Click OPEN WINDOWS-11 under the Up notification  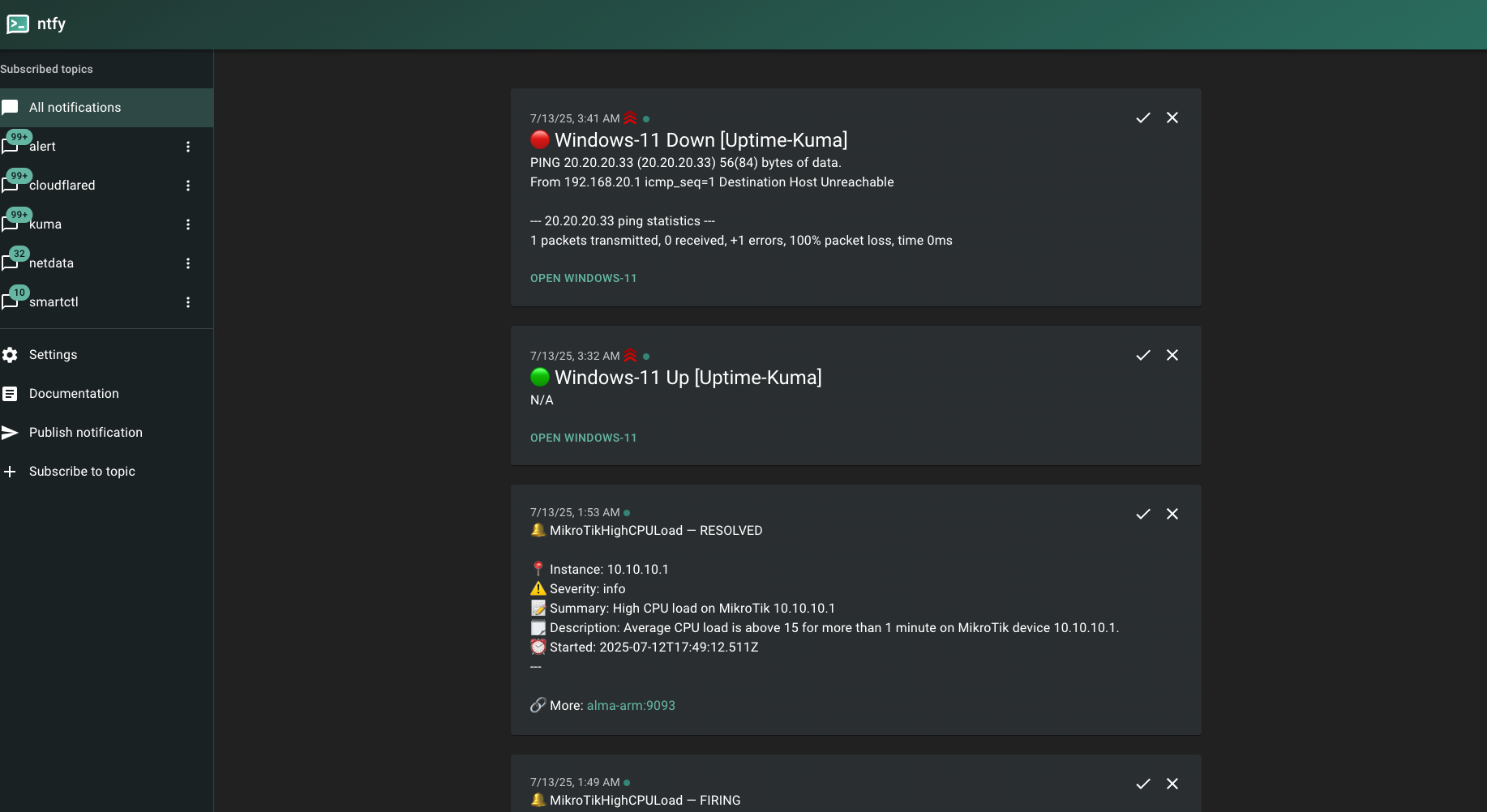[584, 438]
